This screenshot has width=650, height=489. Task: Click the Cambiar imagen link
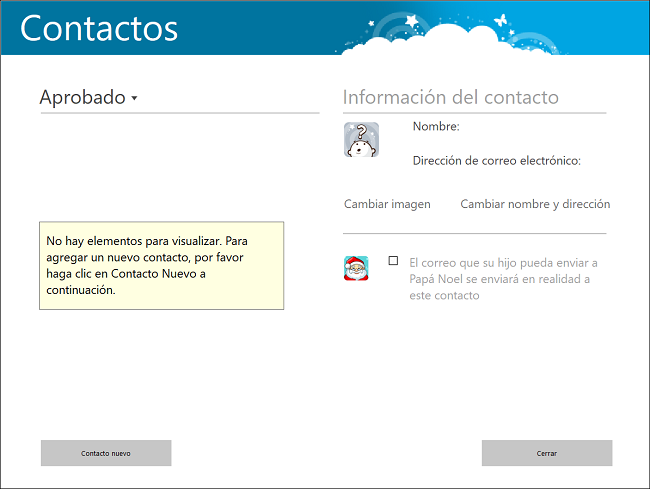pyautogui.click(x=387, y=204)
